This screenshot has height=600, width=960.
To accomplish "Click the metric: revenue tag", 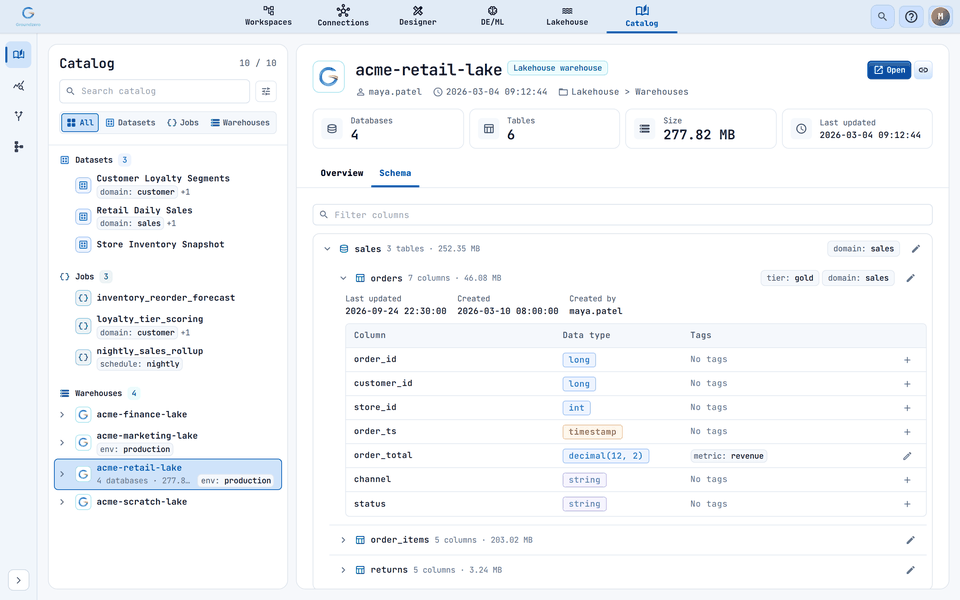I will (x=729, y=456).
